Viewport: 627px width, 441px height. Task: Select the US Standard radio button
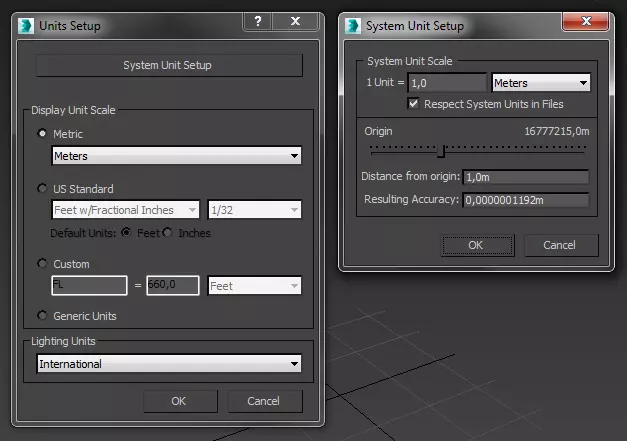pyautogui.click(x=42, y=188)
